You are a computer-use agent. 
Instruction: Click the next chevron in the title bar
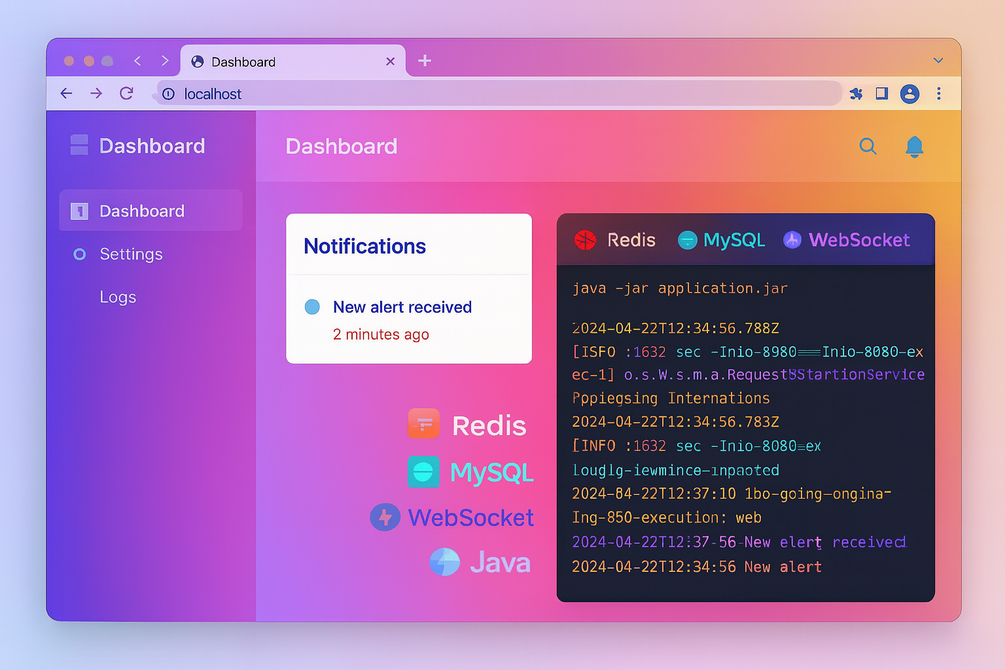(x=165, y=60)
